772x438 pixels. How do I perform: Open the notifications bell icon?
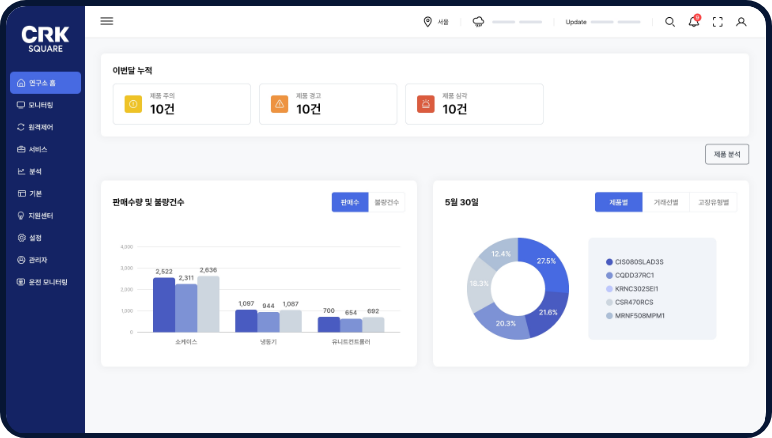[694, 22]
